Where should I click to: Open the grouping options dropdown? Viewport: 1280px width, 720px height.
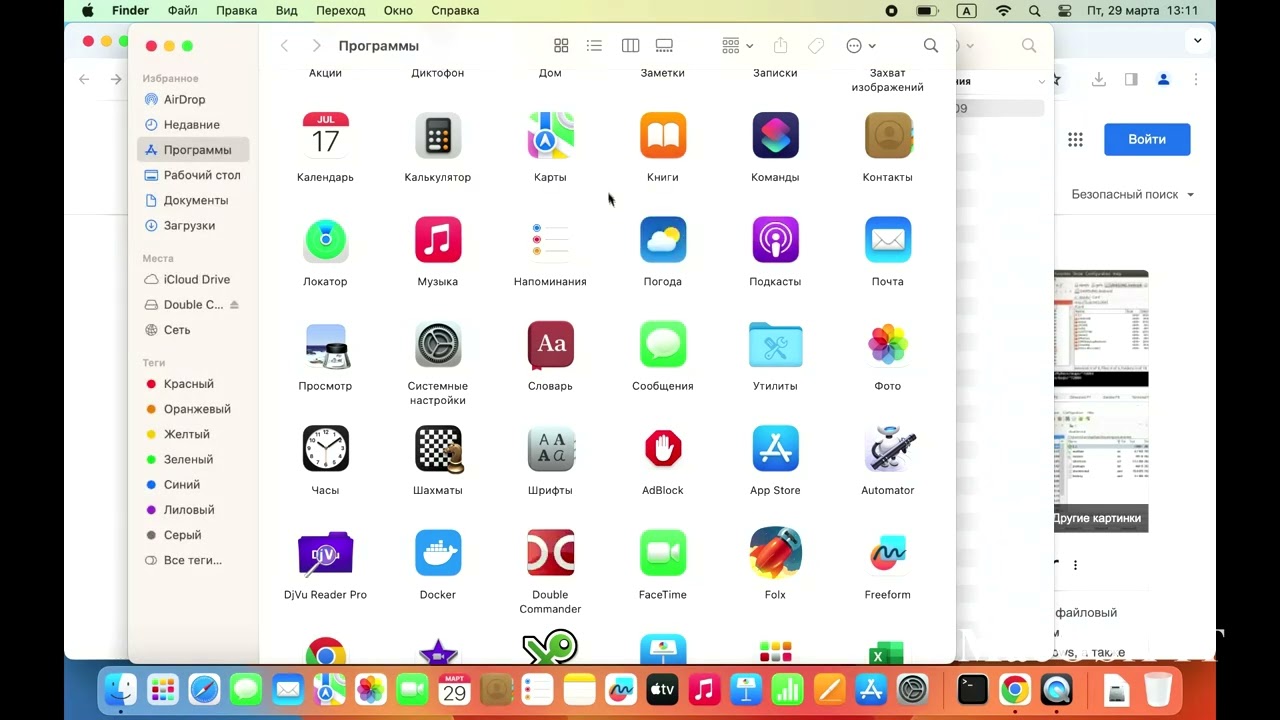[737, 46]
